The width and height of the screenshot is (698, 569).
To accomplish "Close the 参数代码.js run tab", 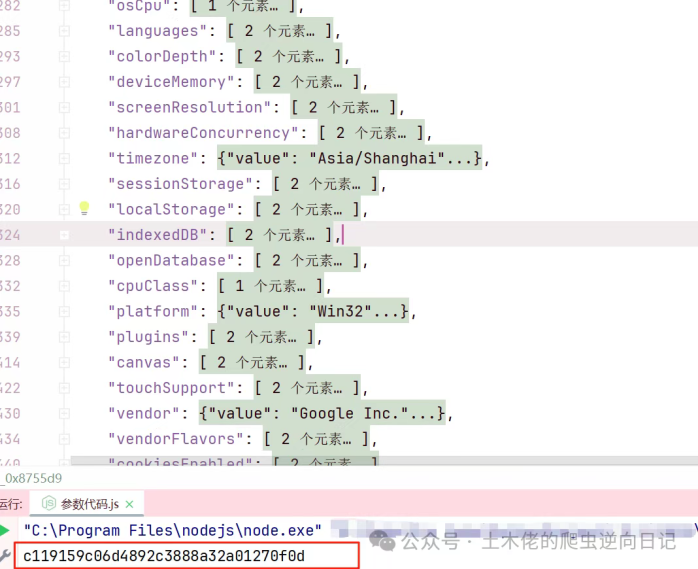I will click(x=129, y=504).
